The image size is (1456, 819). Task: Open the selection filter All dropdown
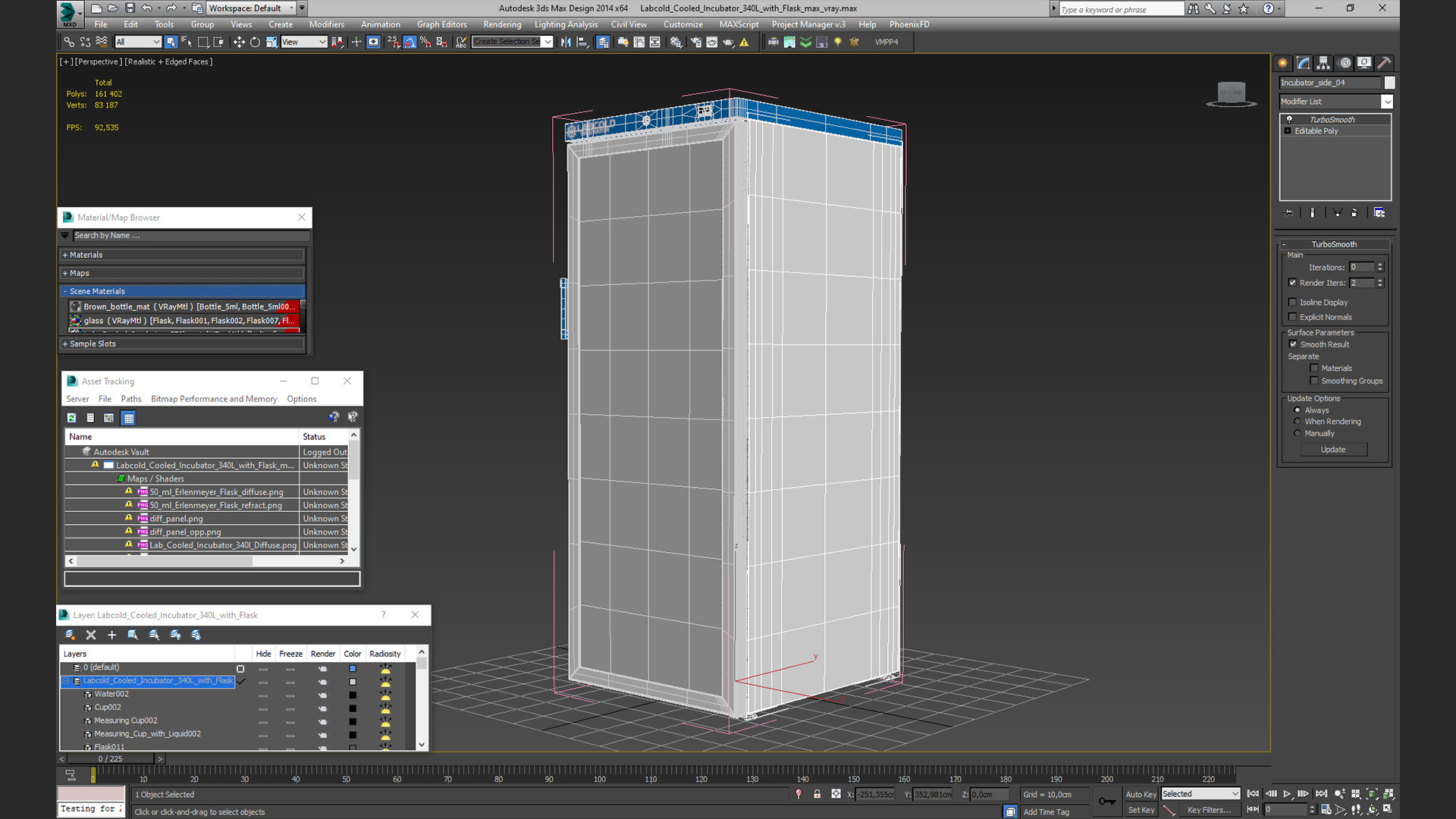(x=138, y=42)
